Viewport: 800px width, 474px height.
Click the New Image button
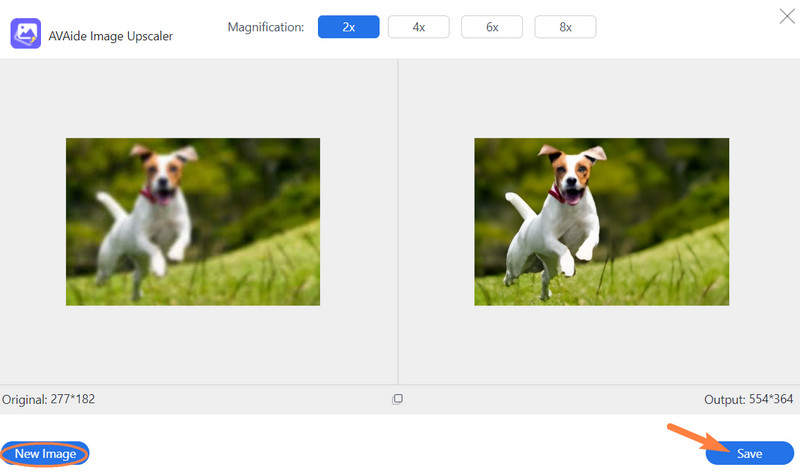point(46,453)
